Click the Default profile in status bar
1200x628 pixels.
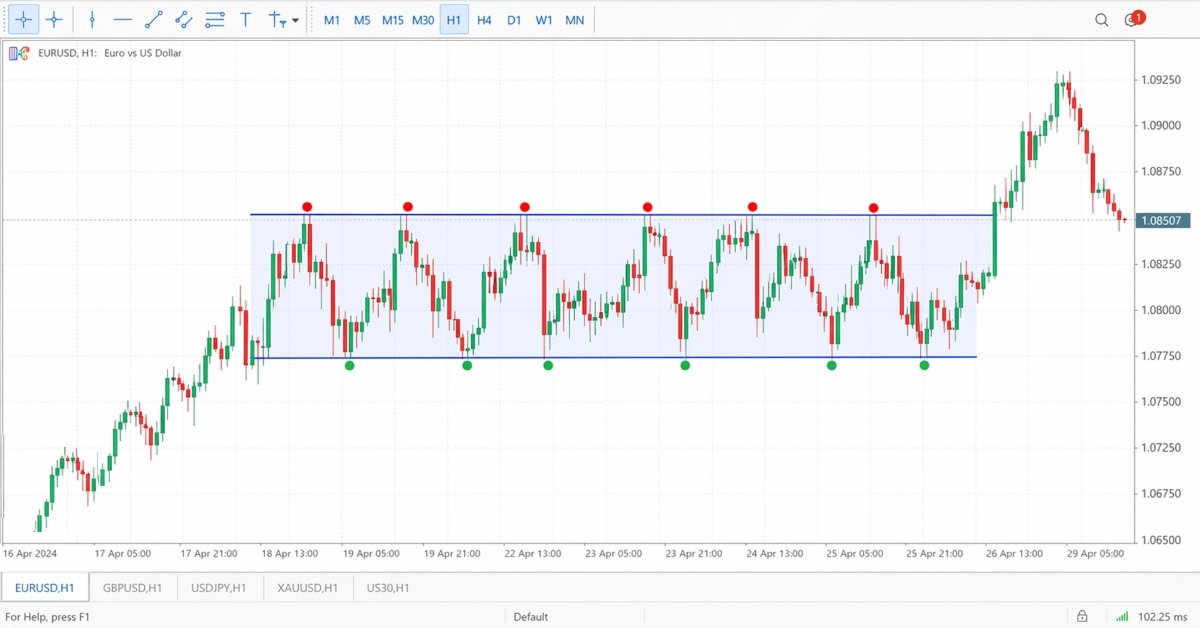coord(531,617)
